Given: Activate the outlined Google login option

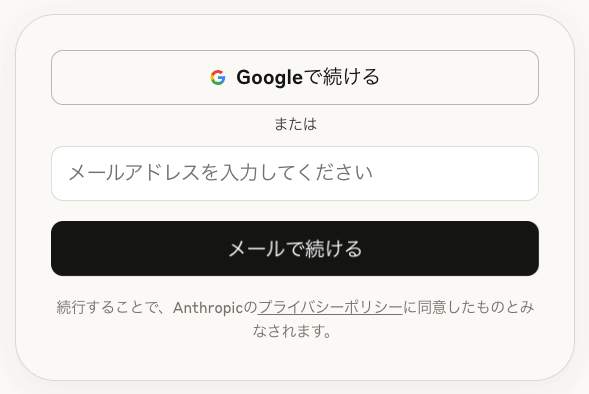Looking at the screenshot, I should (295, 77).
